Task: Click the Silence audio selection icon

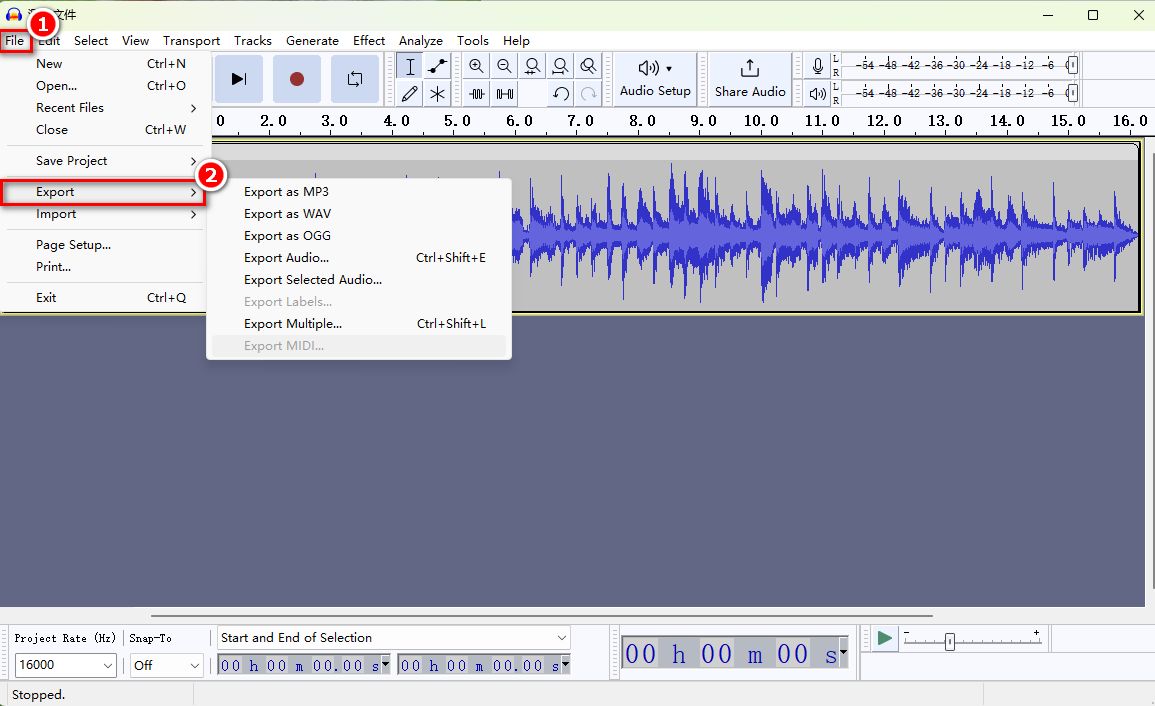Action: 505,94
